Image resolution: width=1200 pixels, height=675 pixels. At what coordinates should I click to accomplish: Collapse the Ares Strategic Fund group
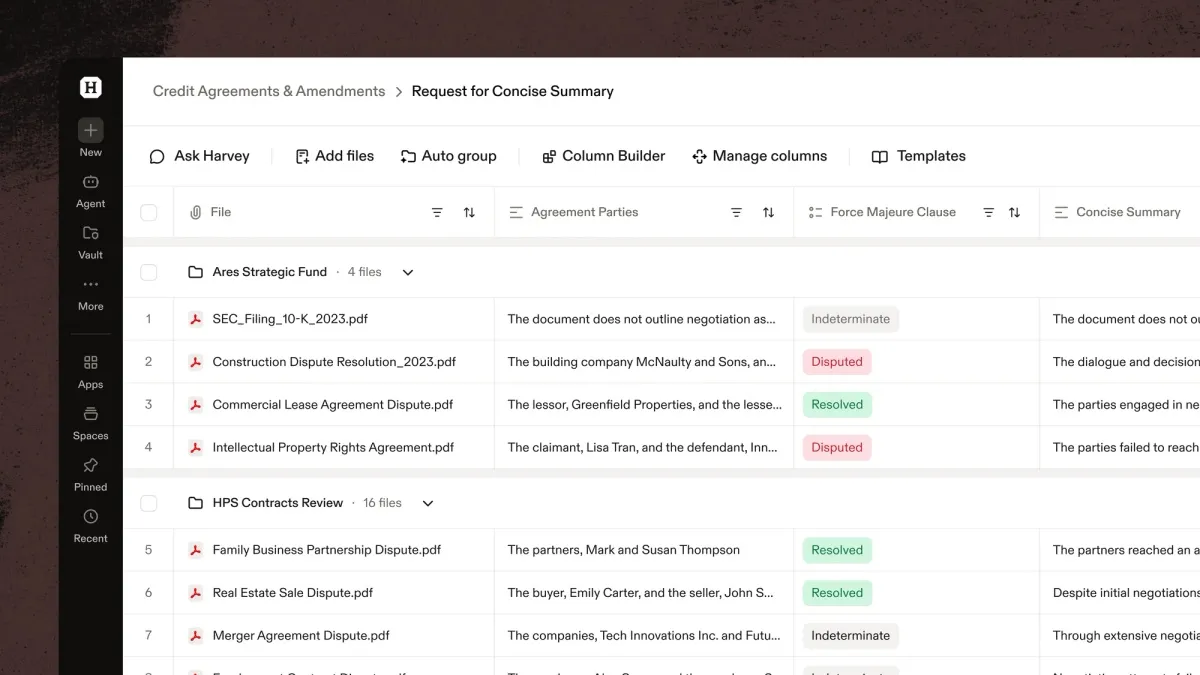point(408,272)
